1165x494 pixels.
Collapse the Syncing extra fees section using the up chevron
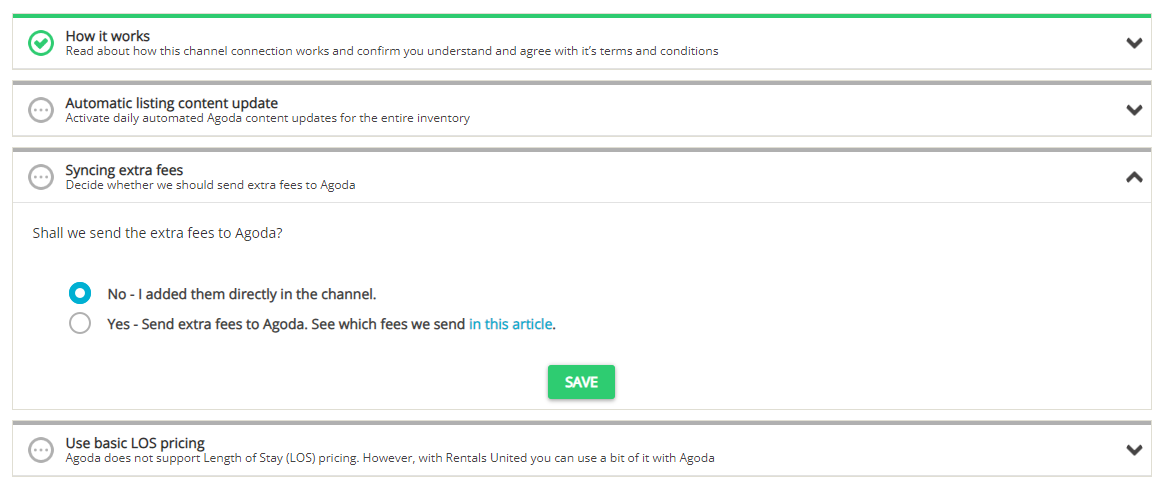click(x=1134, y=177)
